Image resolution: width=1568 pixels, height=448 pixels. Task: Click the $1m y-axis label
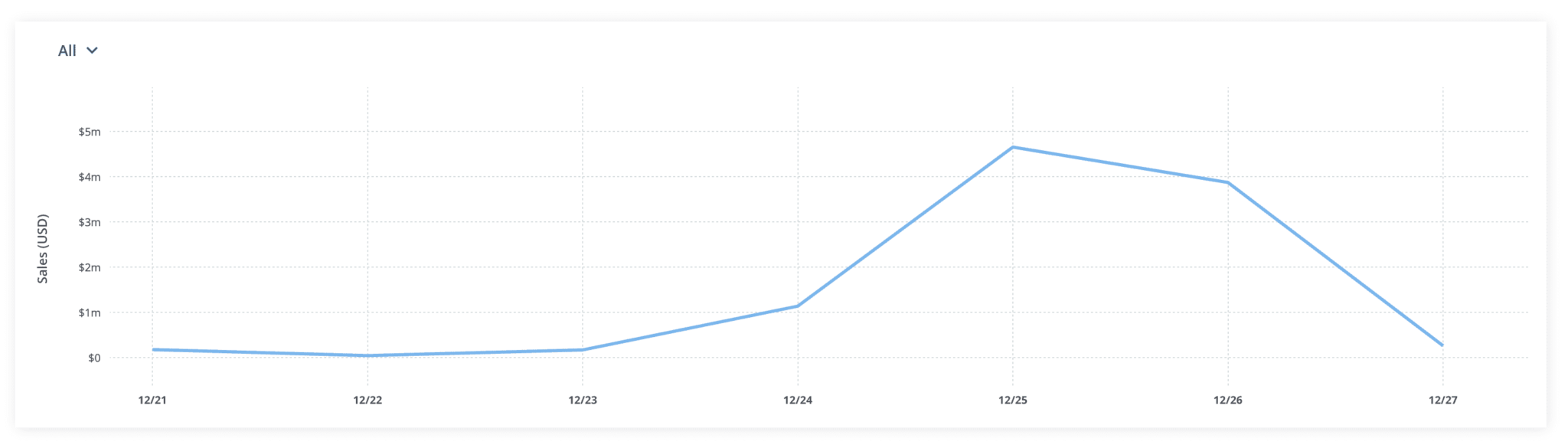point(89,312)
